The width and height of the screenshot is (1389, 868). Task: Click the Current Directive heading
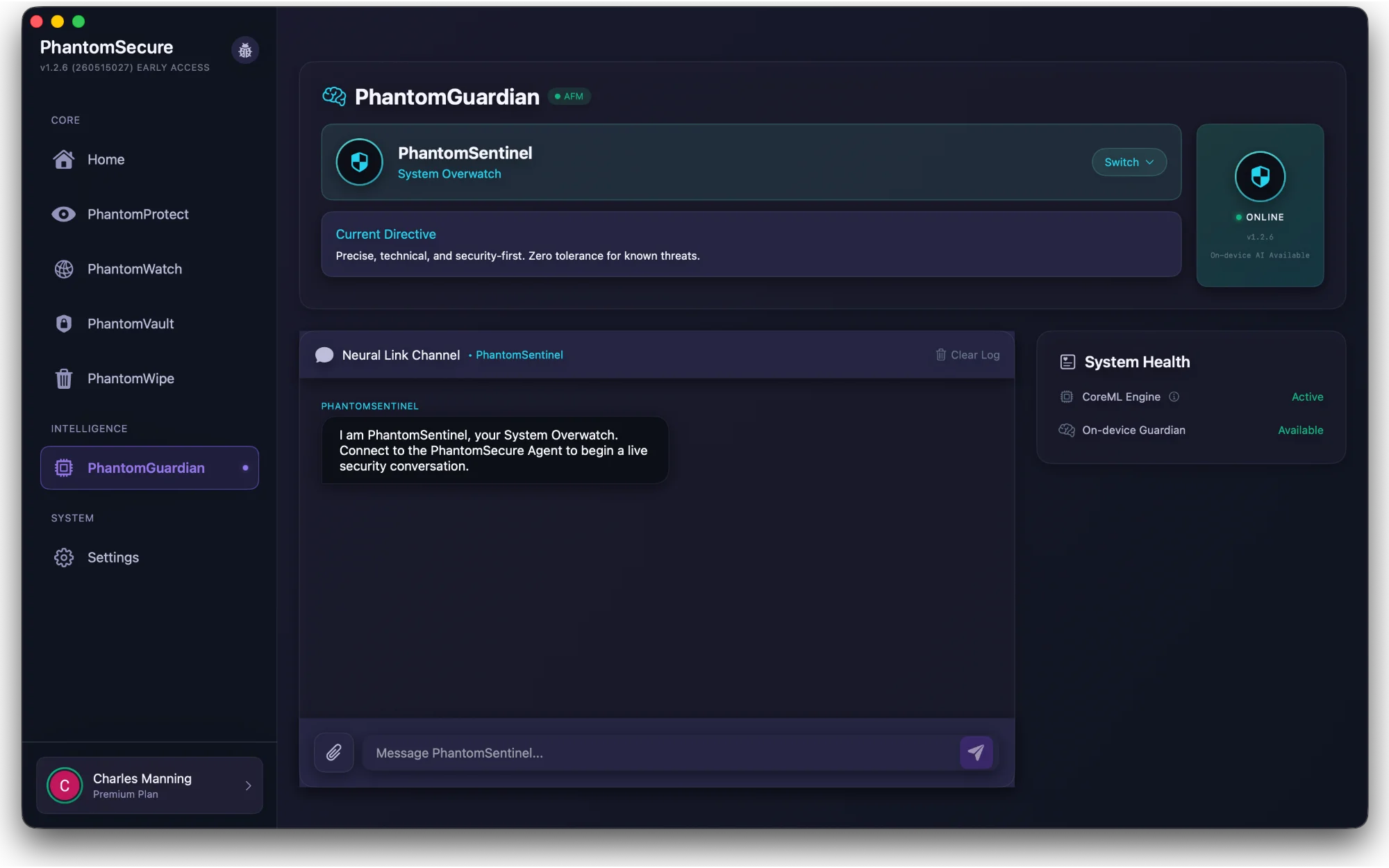(386, 235)
